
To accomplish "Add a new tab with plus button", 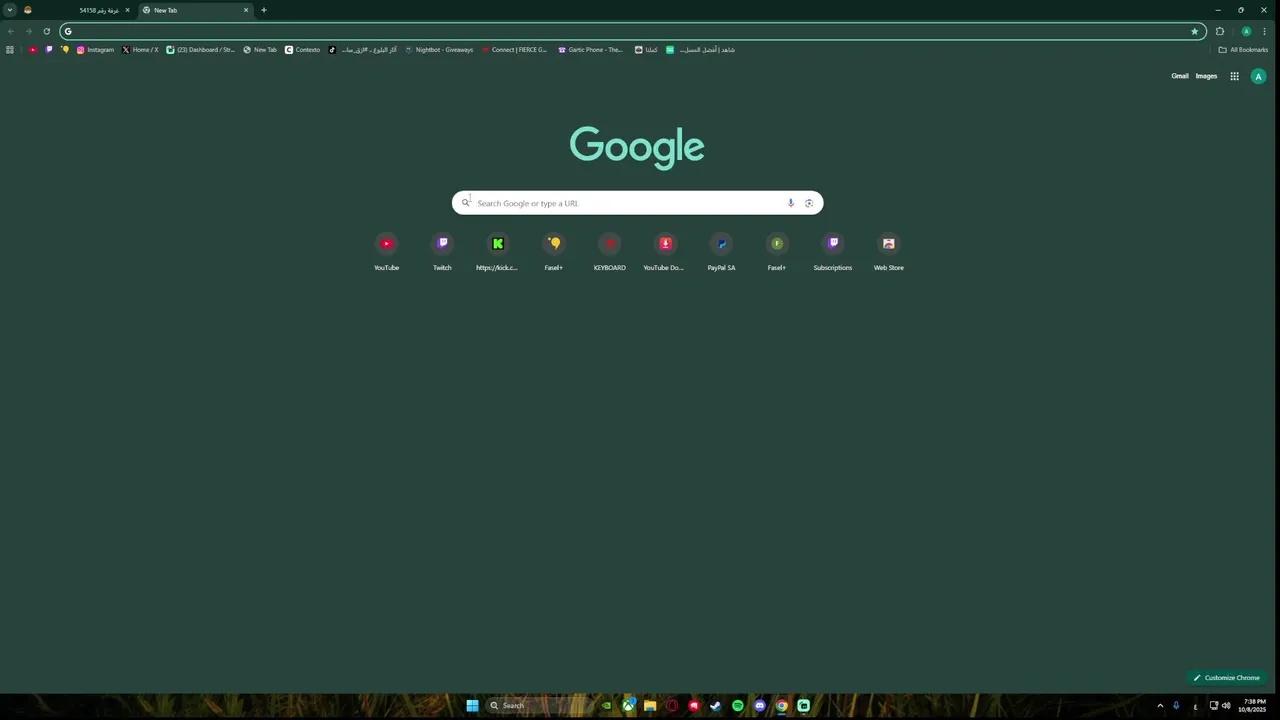I will pos(264,10).
